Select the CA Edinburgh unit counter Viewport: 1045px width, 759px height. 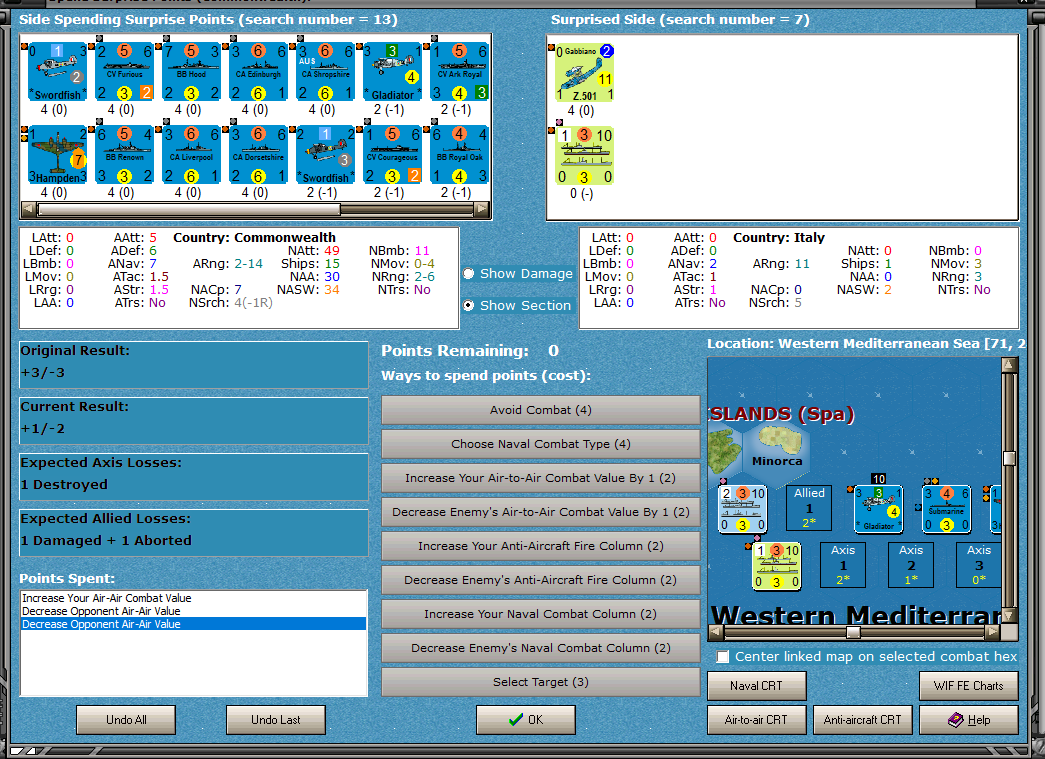pyautogui.click(x=259, y=71)
